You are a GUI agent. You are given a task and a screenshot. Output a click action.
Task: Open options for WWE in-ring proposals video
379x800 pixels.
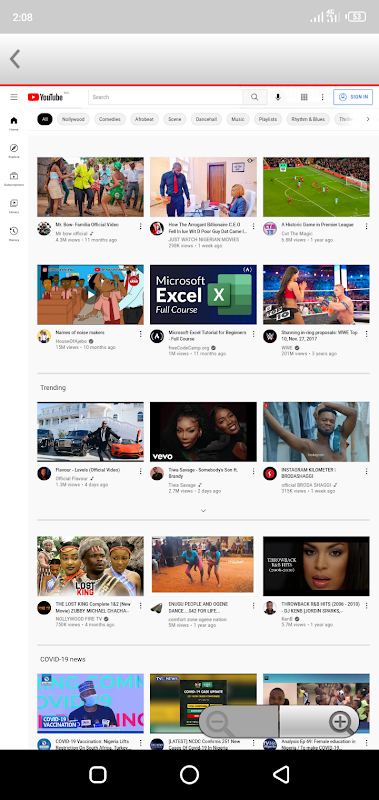coord(366,334)
